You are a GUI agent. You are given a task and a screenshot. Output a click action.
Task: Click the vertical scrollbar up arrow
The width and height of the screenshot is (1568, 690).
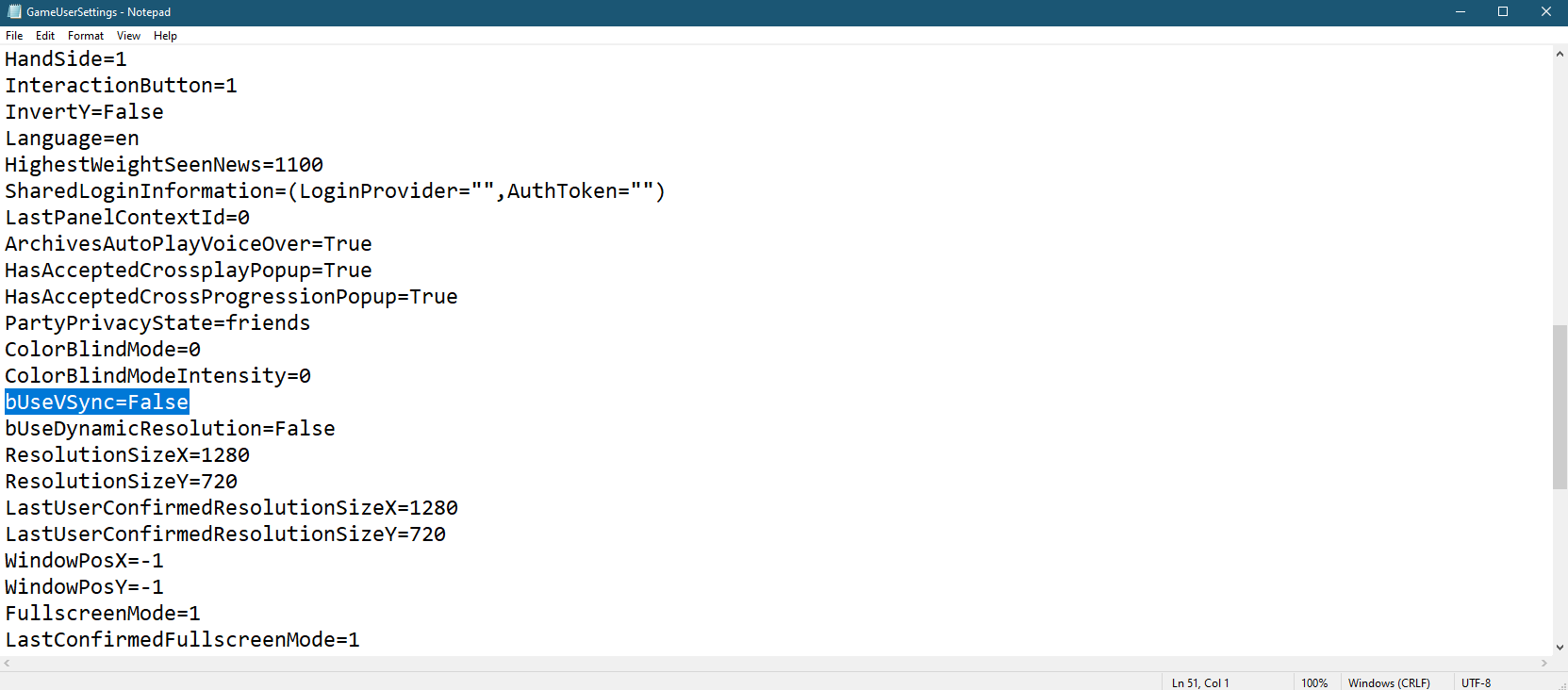[1560, 55]
